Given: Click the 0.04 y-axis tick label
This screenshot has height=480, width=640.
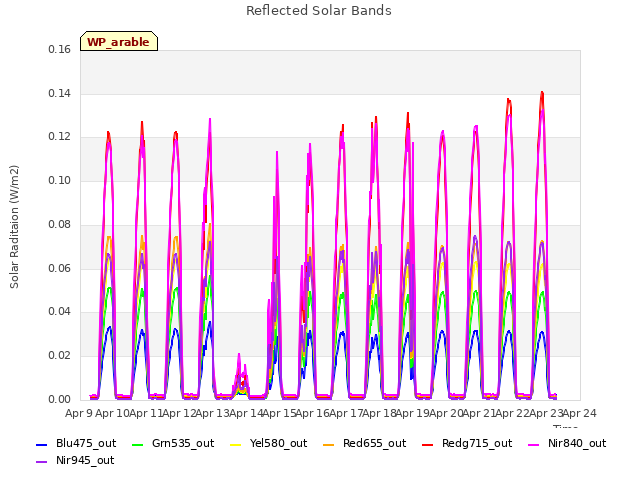Looking at the screenshot, I should (x=59, y=311).
